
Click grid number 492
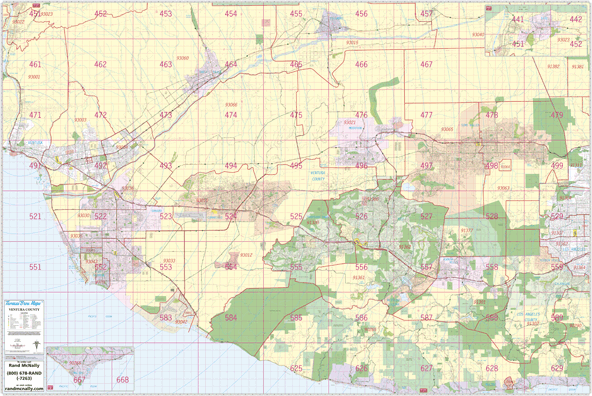point(100,165)
